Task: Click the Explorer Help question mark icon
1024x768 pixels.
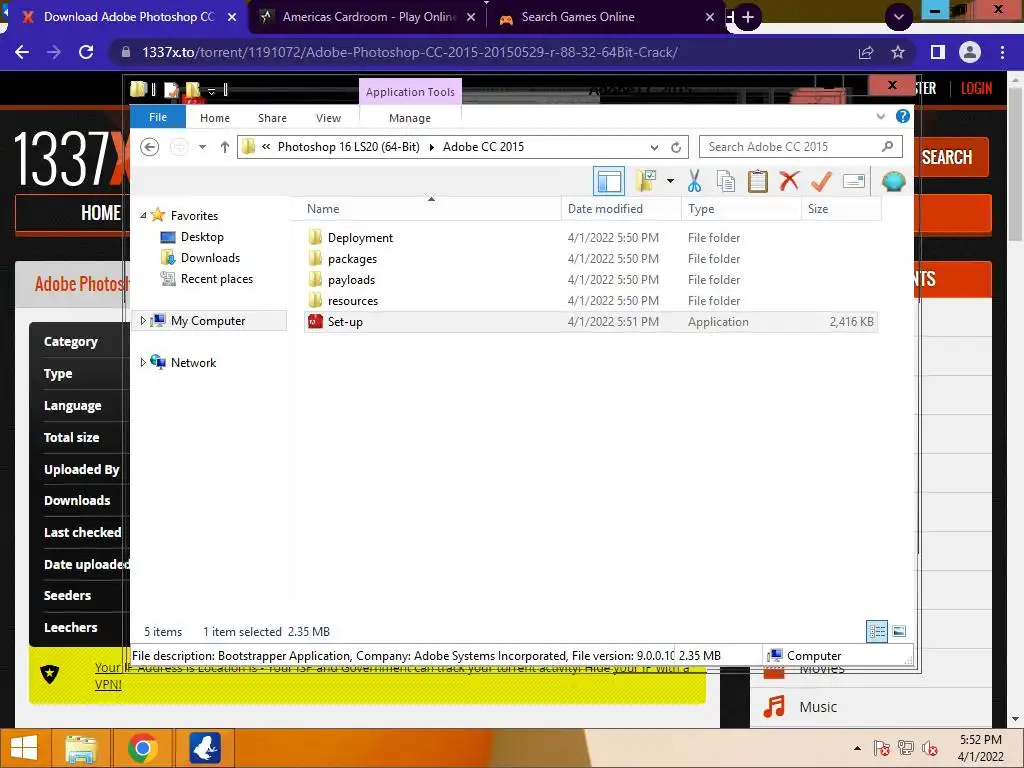Action: coord(903,116)
